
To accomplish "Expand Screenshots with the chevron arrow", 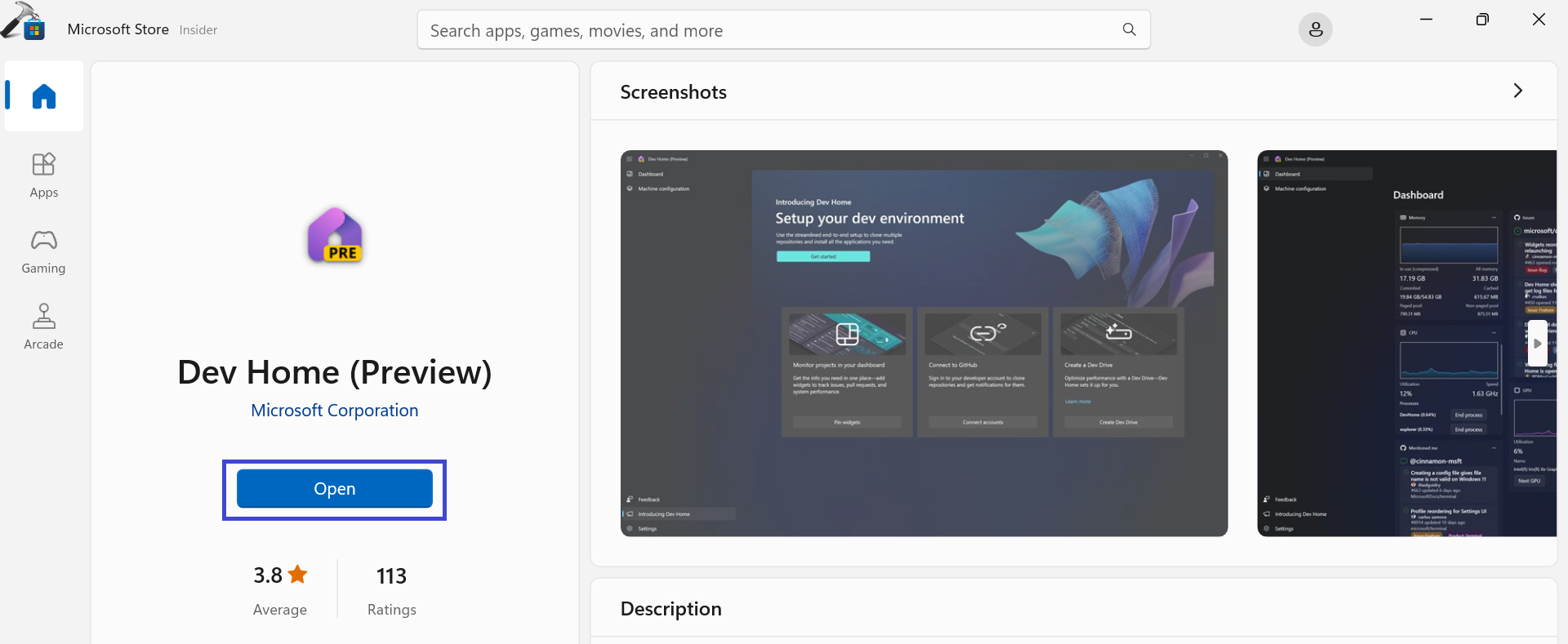I will [x=1517, y=91].
